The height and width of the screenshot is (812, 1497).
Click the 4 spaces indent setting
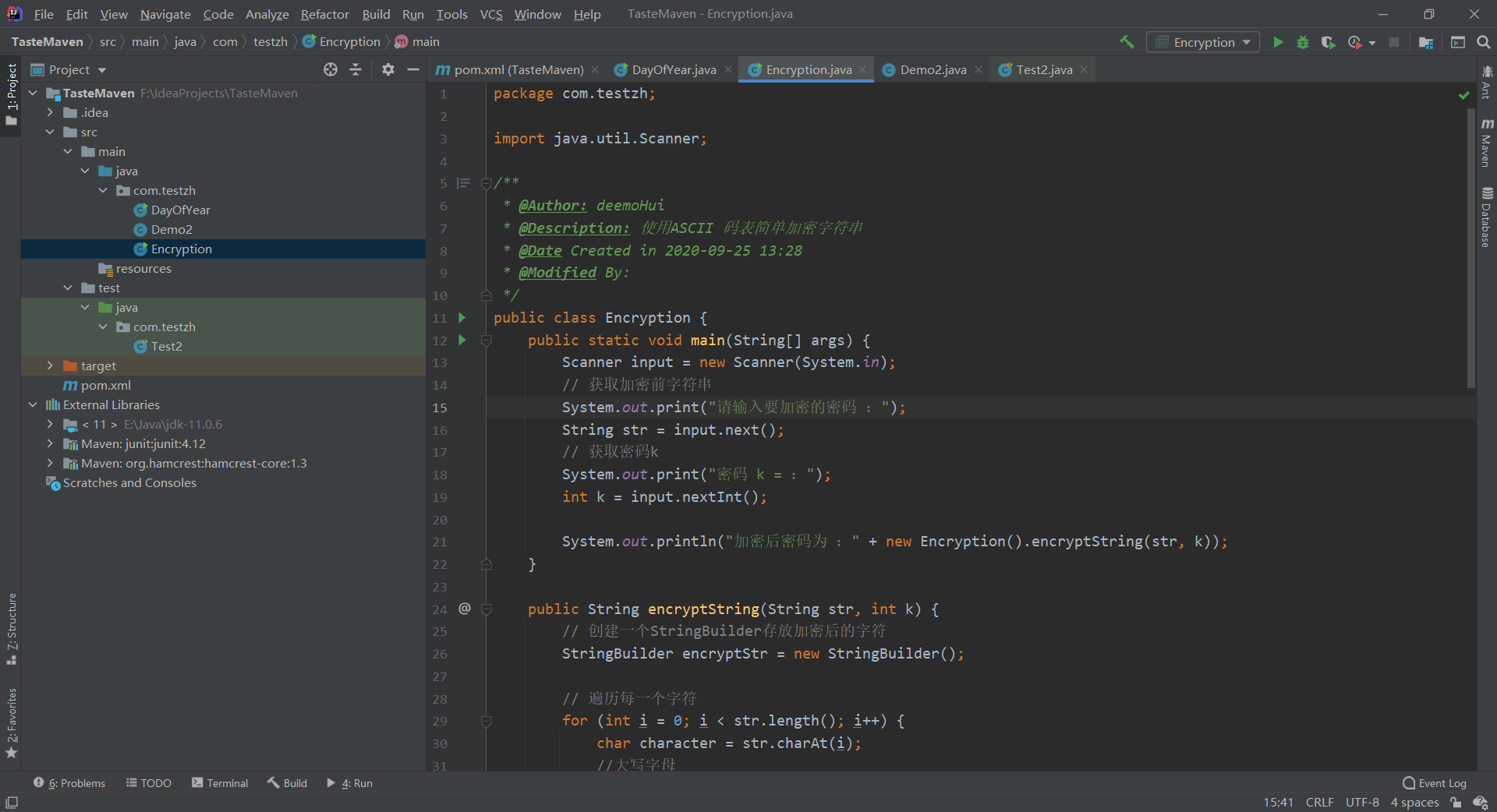[1414, 802]
